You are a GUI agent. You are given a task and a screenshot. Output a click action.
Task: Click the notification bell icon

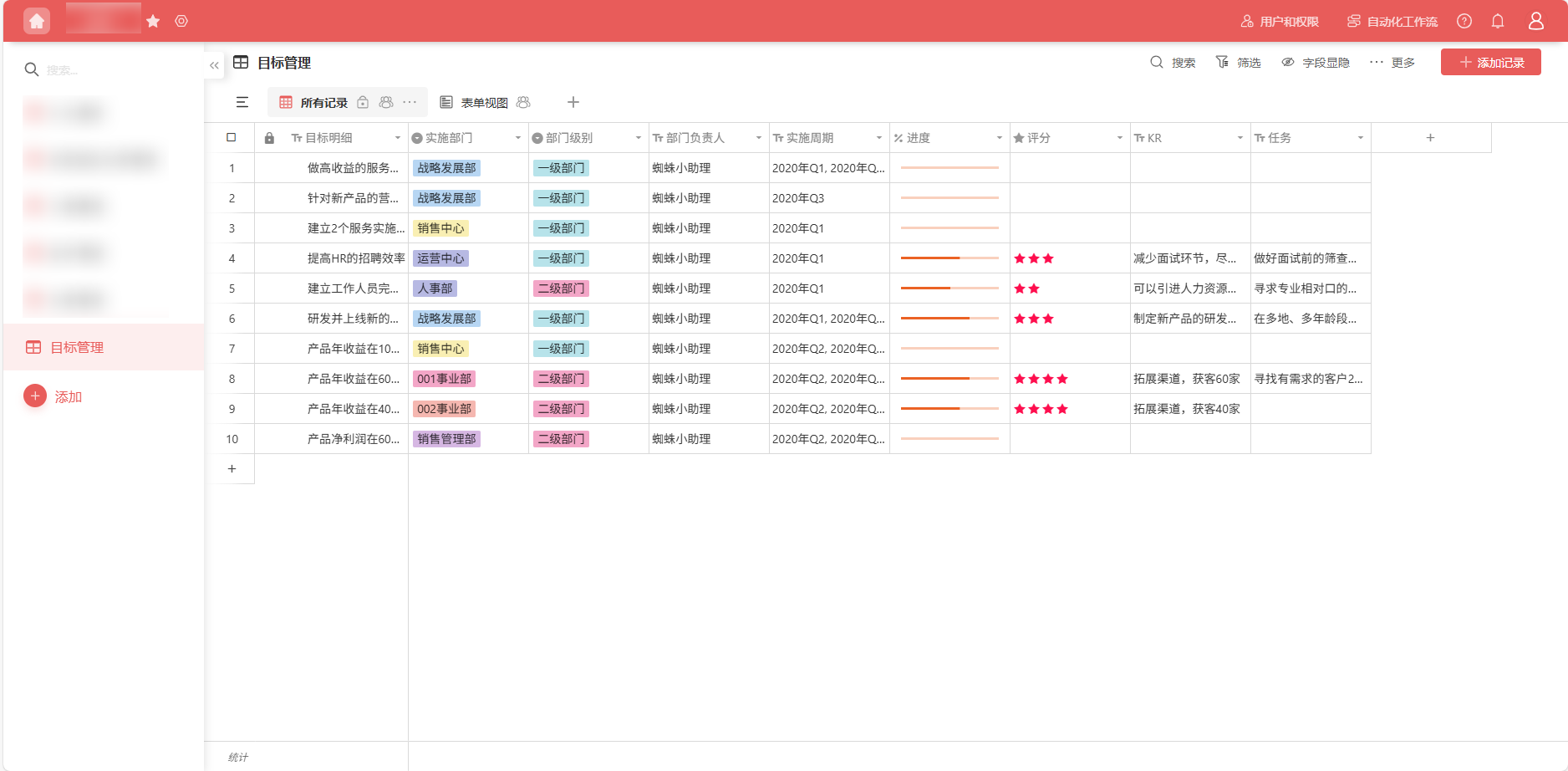click(1498, 21)
